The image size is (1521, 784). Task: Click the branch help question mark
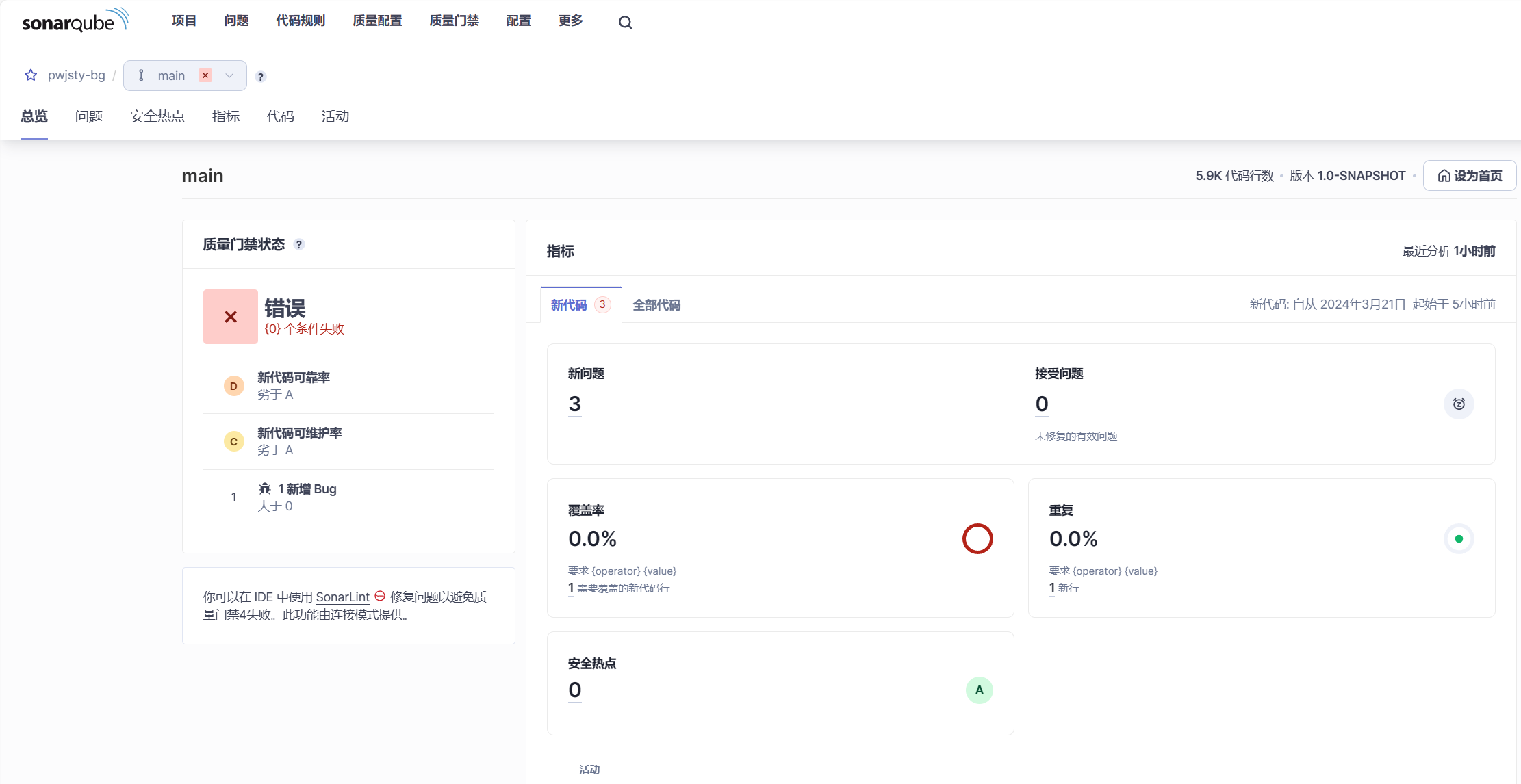pos(261,77)
